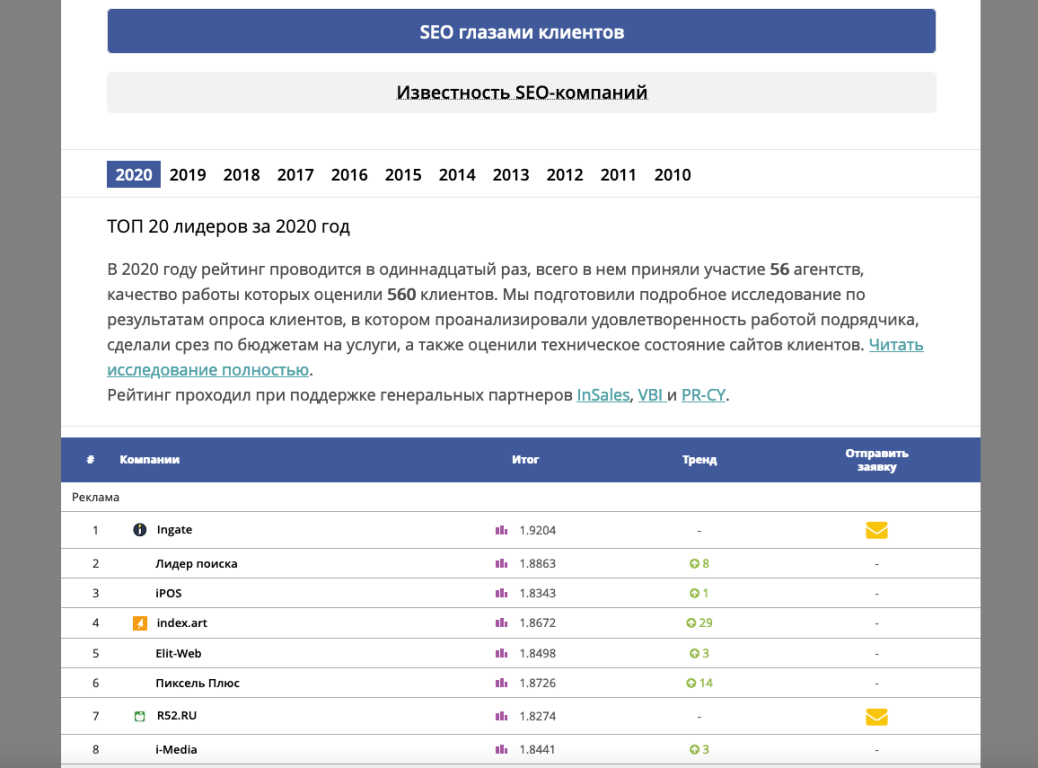Switch to the 2017 year tab
Image resolution: width=1038 pixels, height=768 pixels.
pos(295,175)
